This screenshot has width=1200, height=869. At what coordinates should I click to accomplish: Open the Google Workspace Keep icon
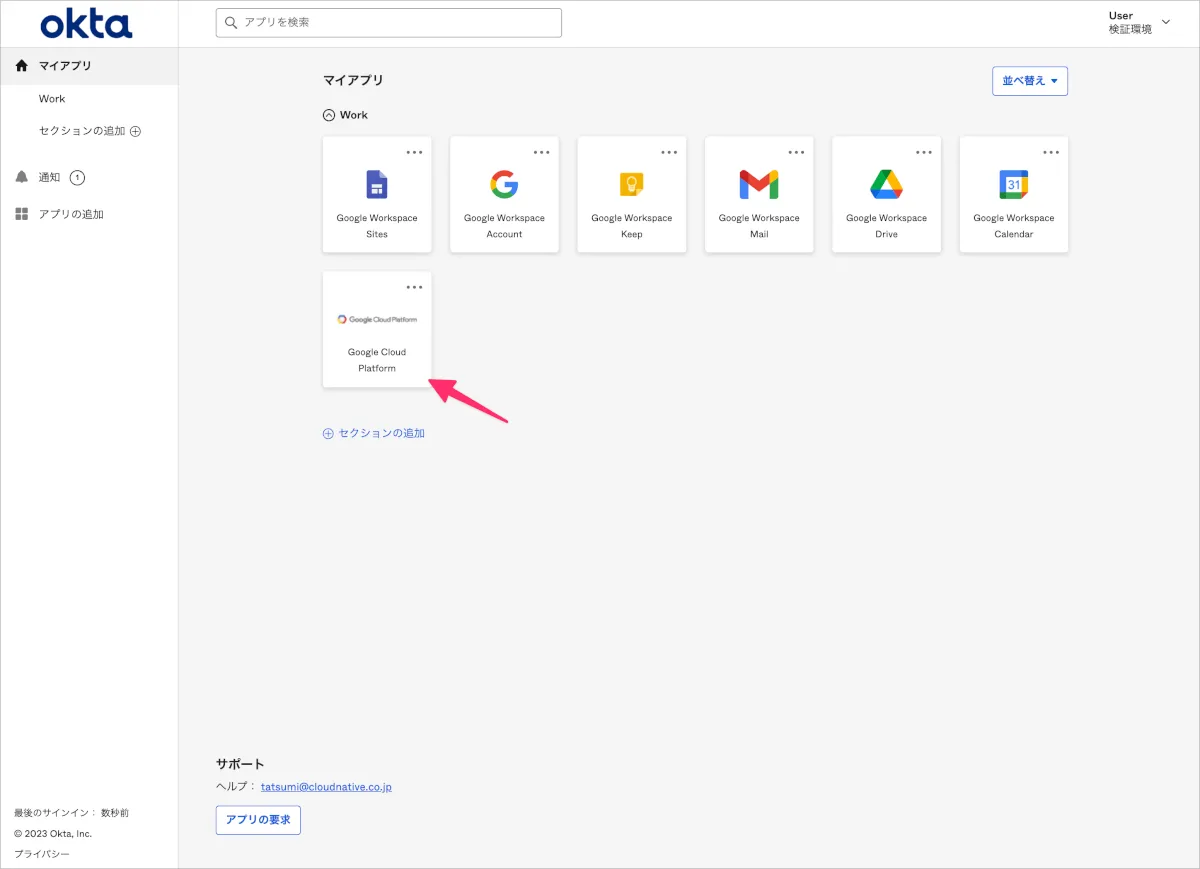tap(632, 185)
